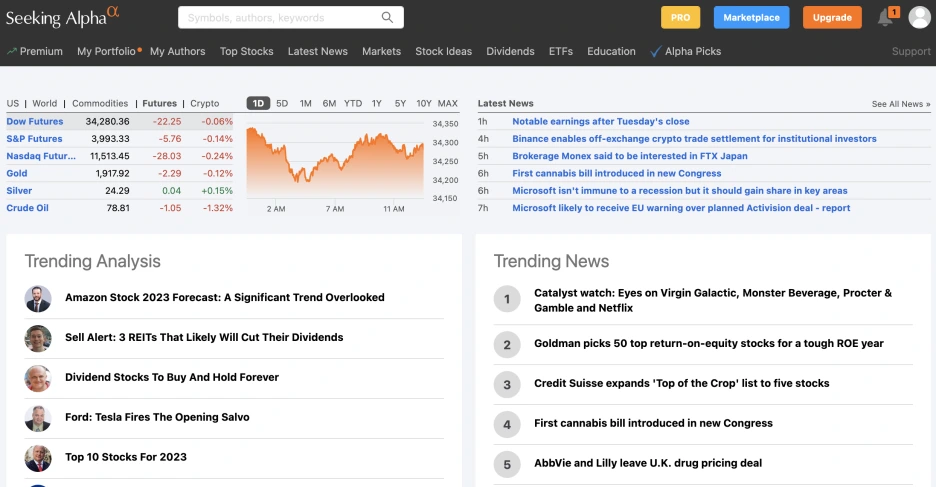
Task: Go to My Authors
Action: tap(177, 51)
